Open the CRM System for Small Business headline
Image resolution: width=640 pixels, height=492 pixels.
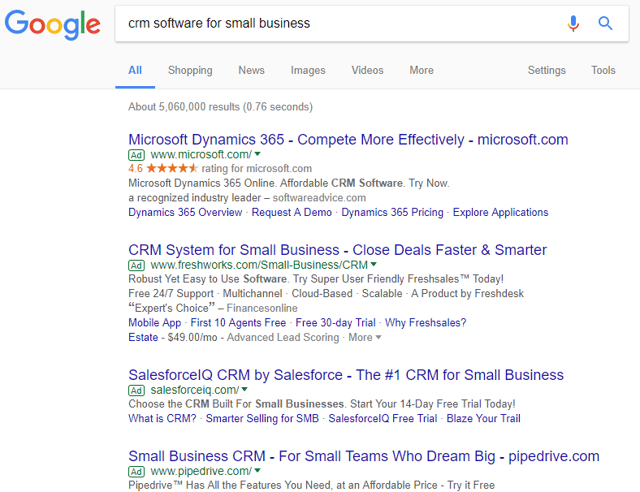pos(338,250)
